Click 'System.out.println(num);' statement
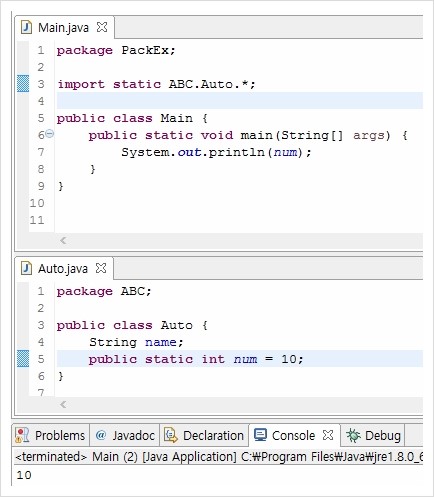The width and height of the screenshot is (434, 497). pyautogui.click(x=216, y=152)
